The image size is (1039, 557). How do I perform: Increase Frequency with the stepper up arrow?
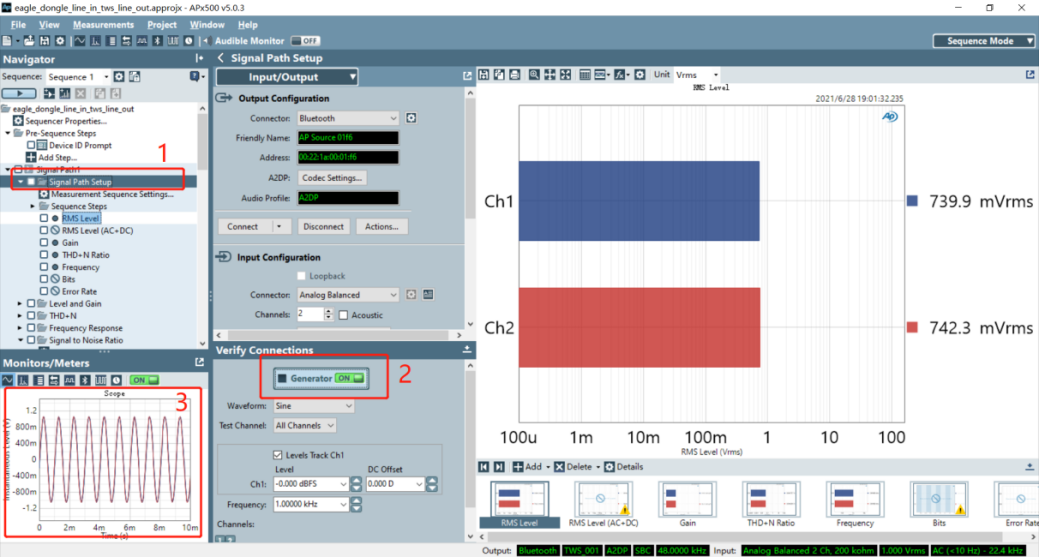pyautogui.click(x=356, y=501)
